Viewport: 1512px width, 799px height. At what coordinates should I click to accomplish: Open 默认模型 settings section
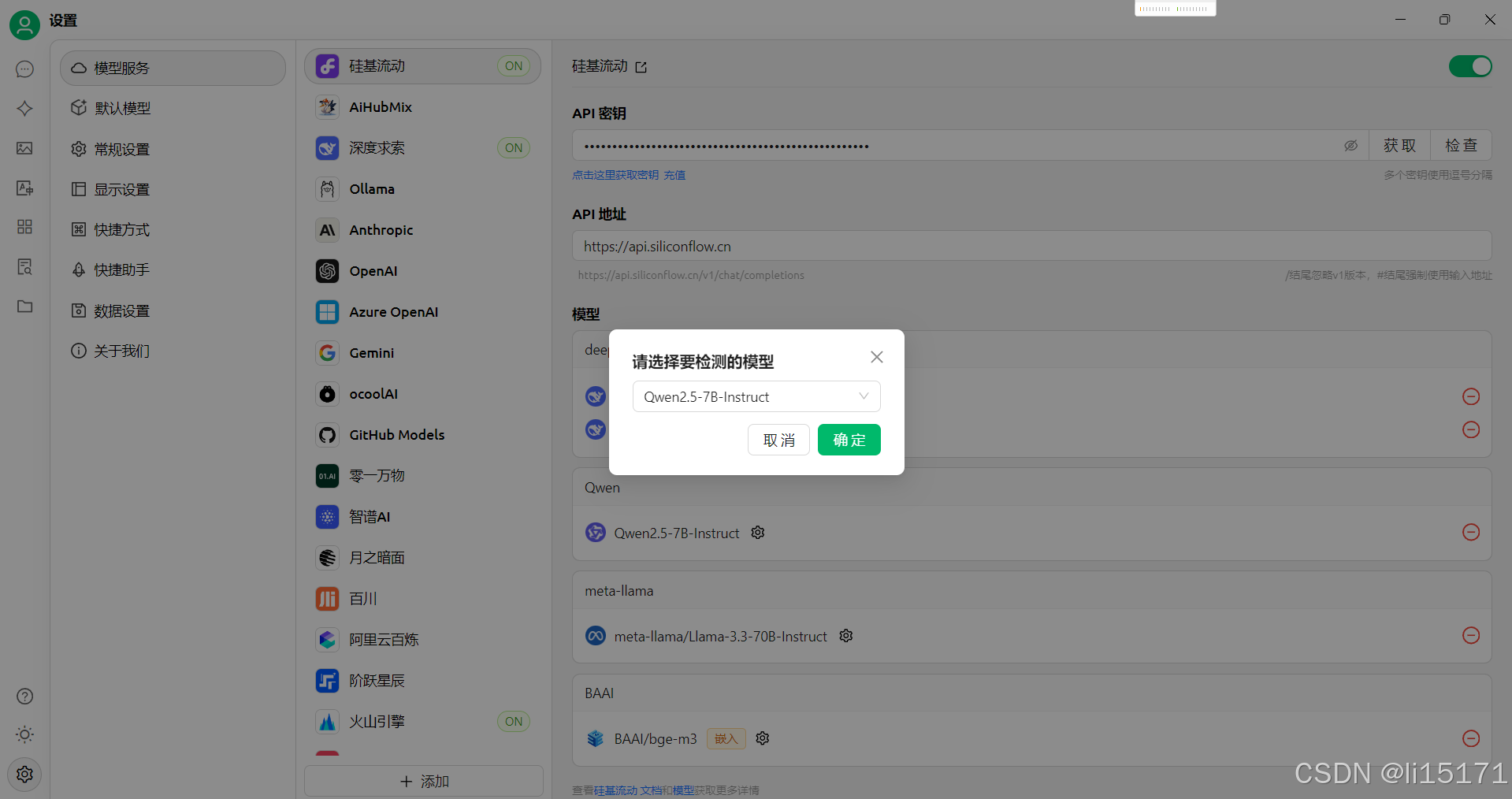coord(173,109)
